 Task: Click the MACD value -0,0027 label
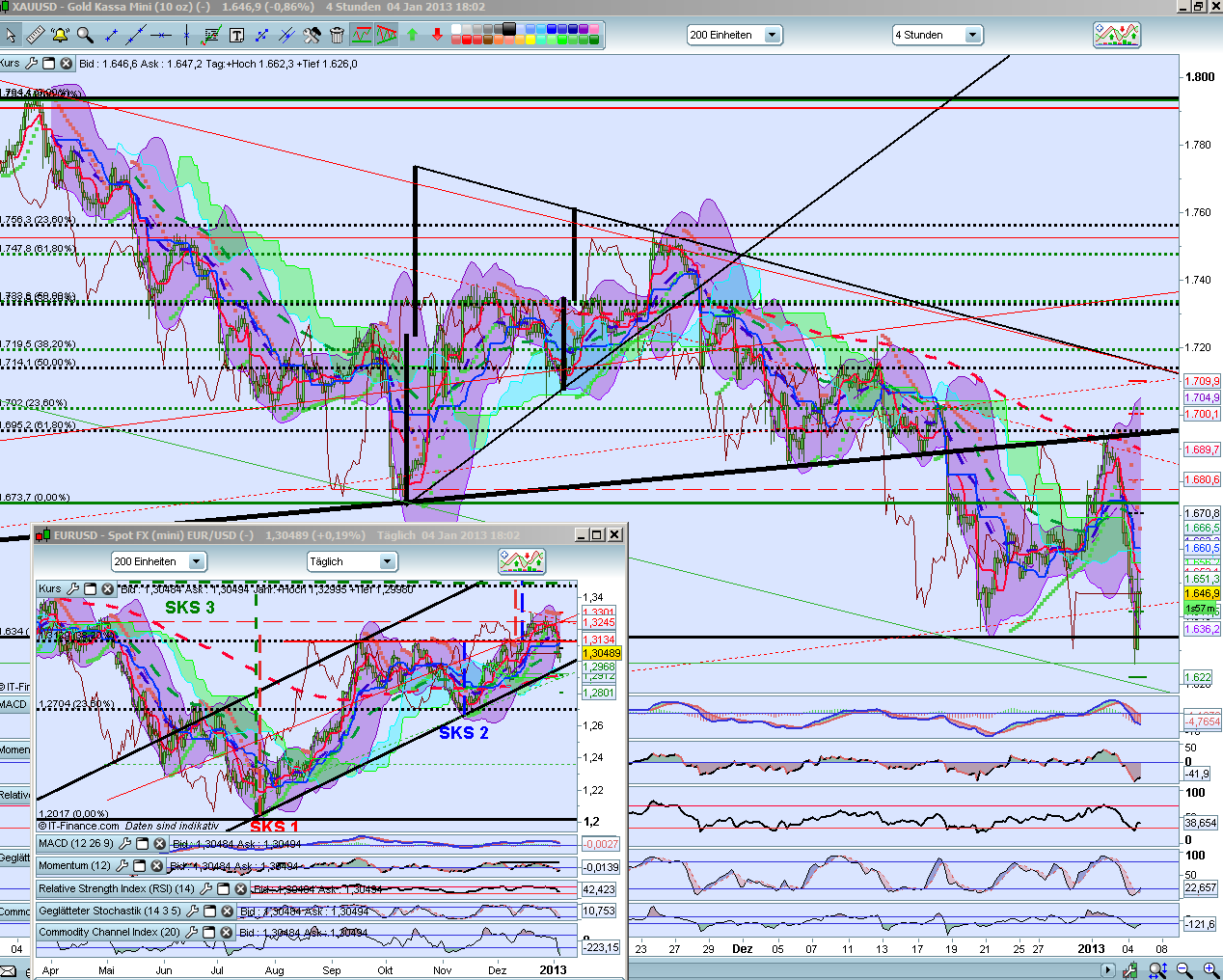coord(601,844)
